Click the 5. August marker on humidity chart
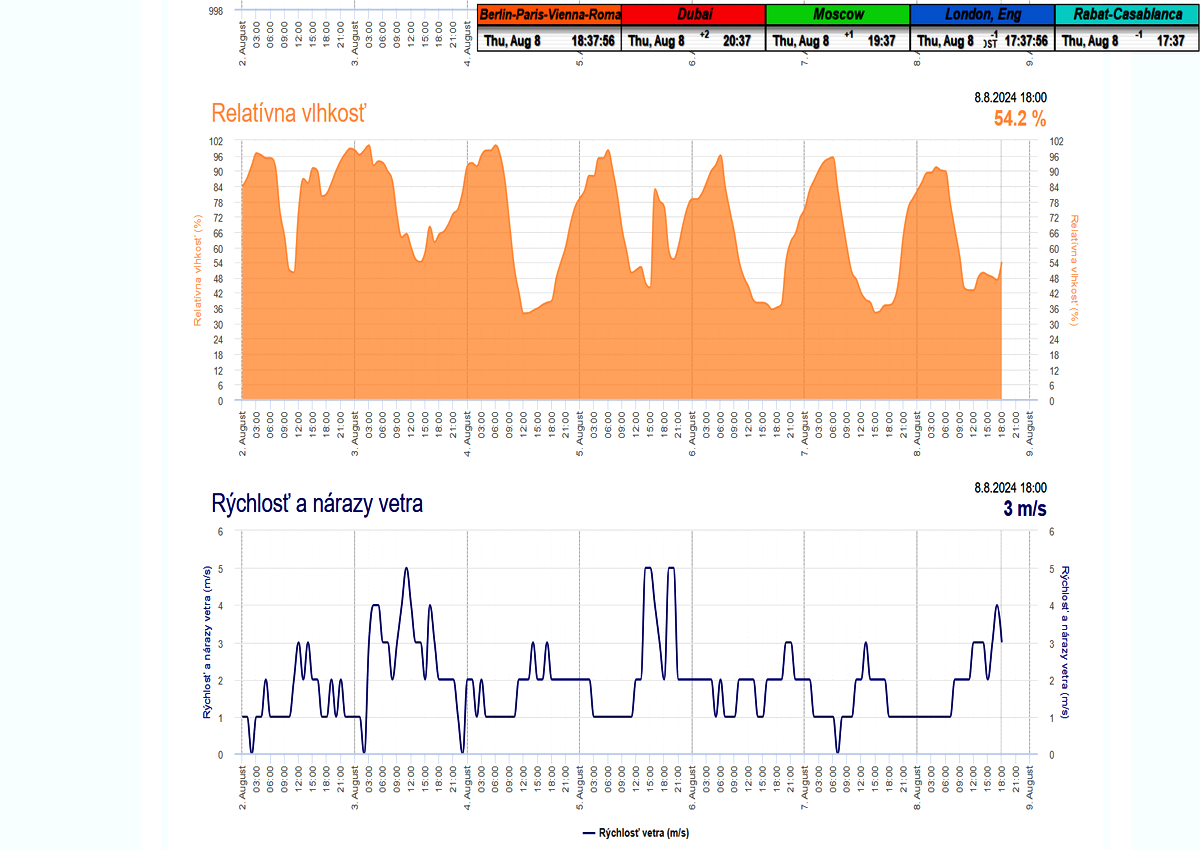1200x850 pixels. (580, 427)
